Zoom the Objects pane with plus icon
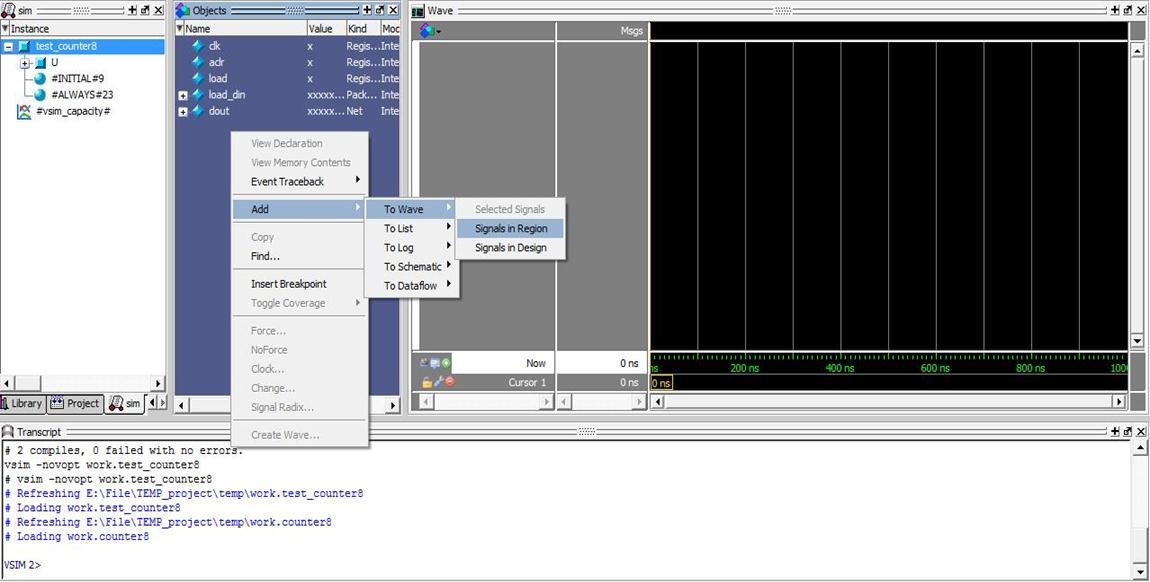Viewport: 1150px width, 582px height. (x=367, y=10)
